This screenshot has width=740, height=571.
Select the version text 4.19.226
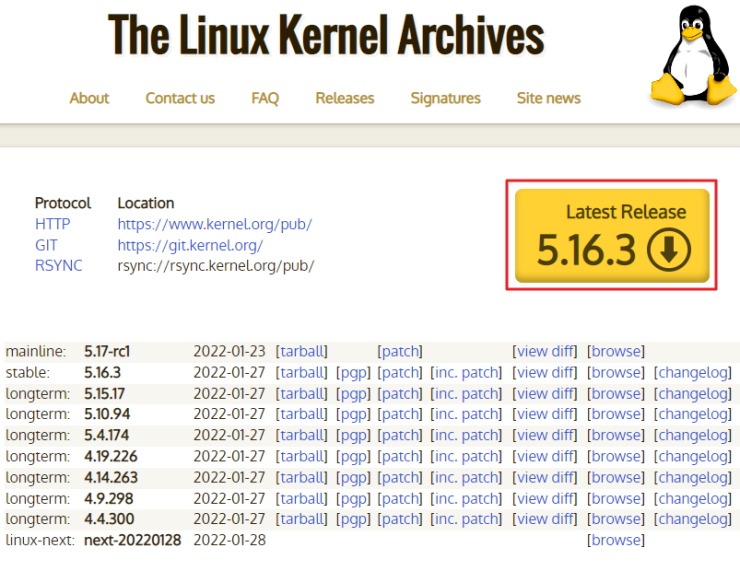tap(111, 456)
